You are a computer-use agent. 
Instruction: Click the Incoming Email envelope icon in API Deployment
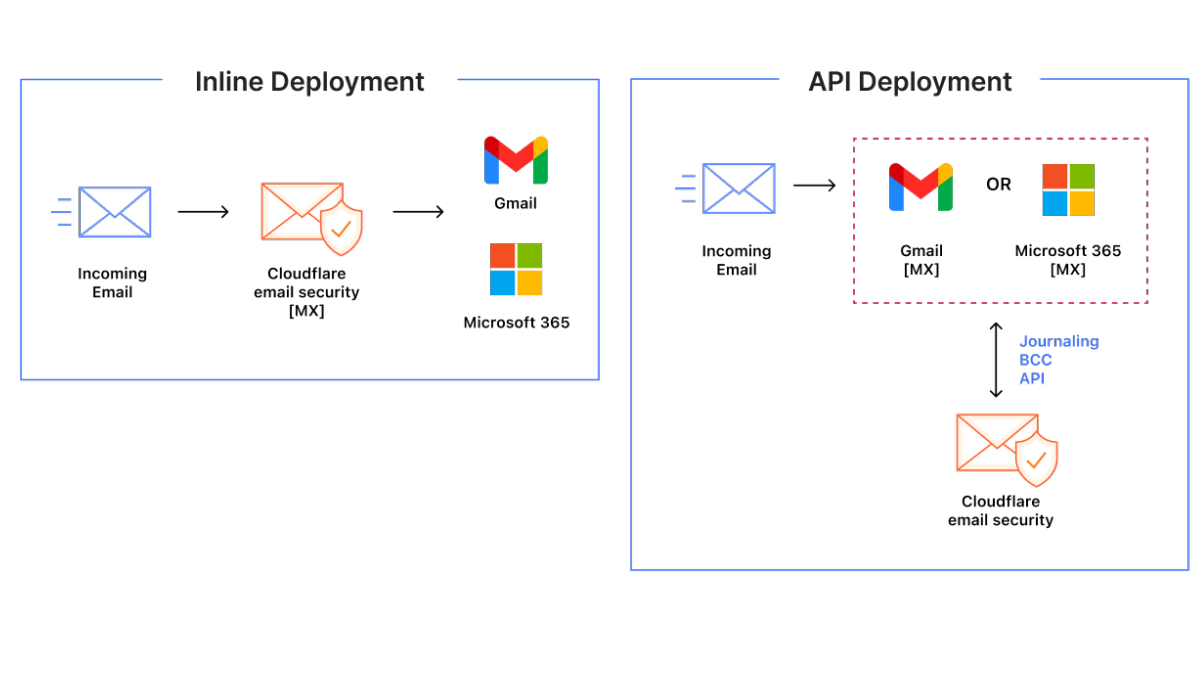(726, 188)
